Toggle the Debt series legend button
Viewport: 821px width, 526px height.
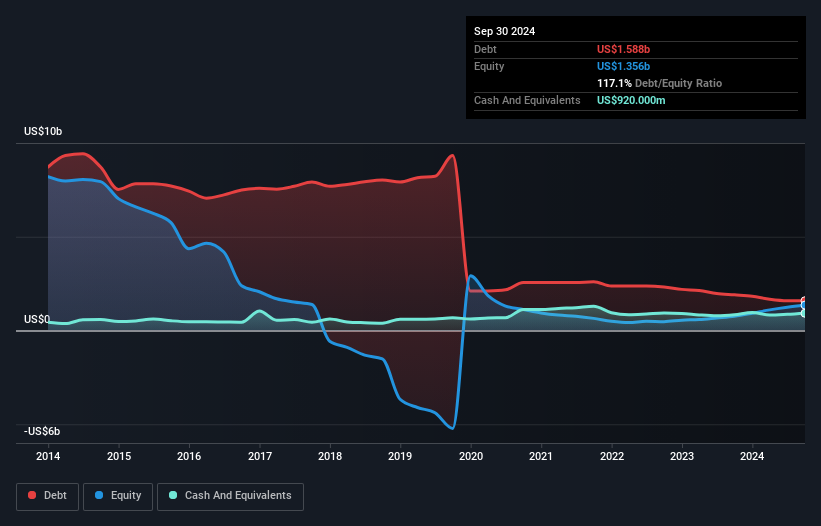click(48, 496)
